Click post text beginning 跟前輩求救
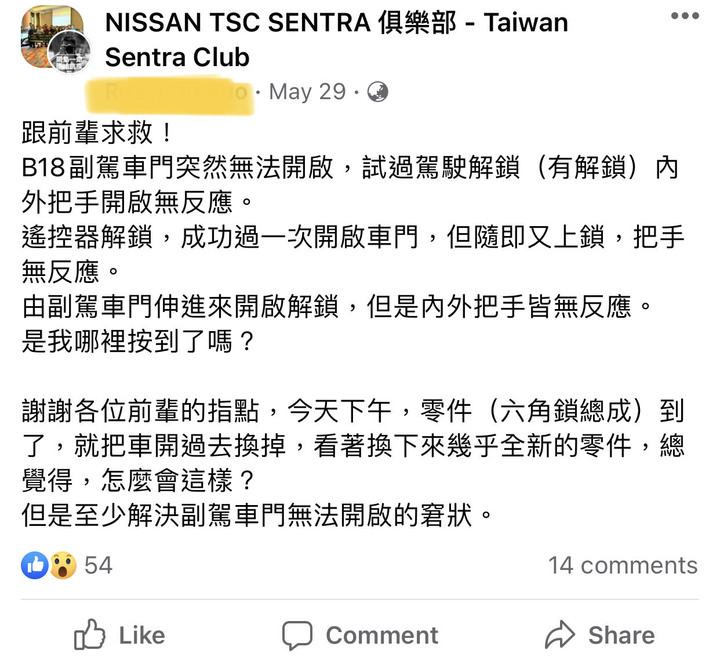 point(352,237)
